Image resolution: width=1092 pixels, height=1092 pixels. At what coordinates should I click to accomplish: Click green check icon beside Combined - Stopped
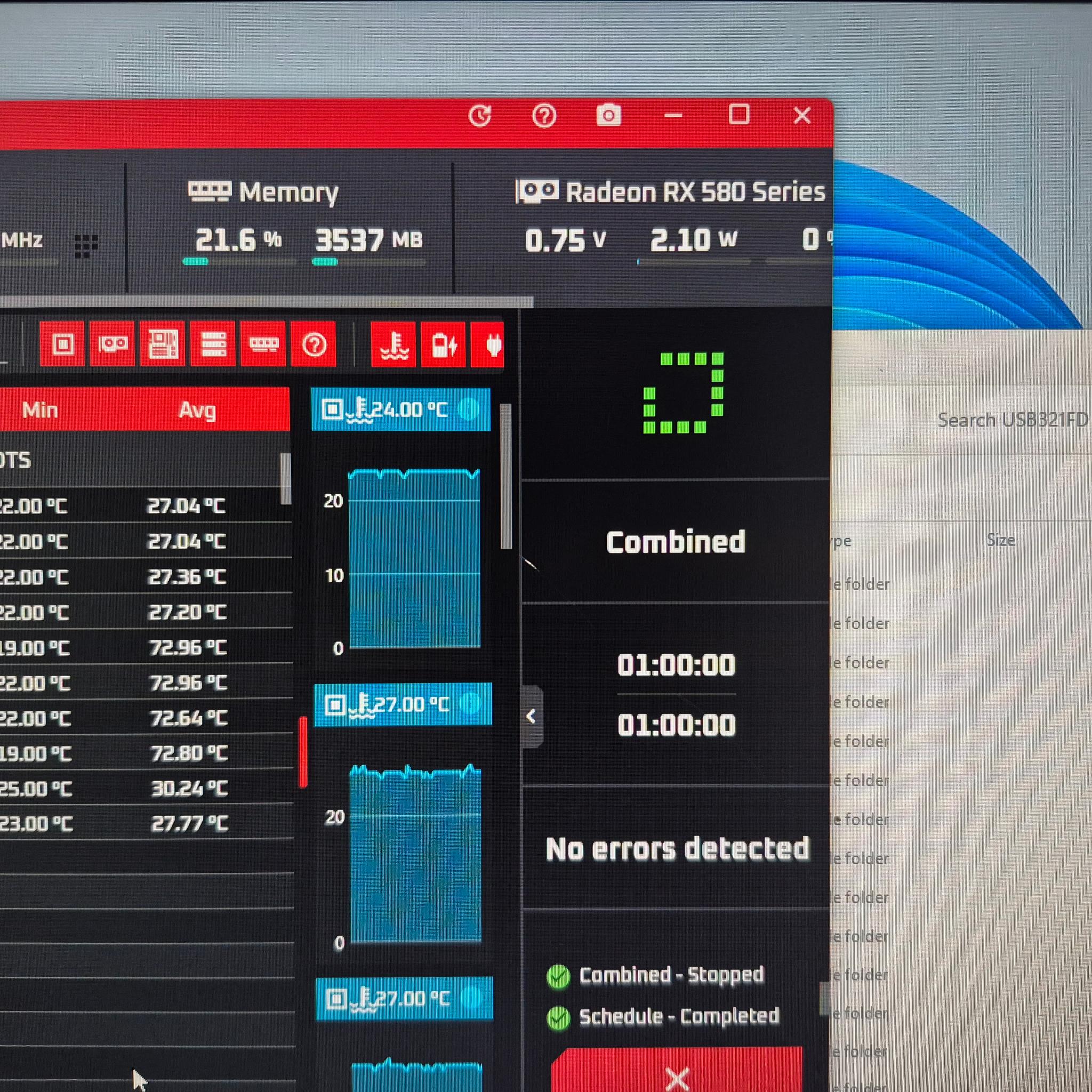pyautogui.click(x=558, y=977)
